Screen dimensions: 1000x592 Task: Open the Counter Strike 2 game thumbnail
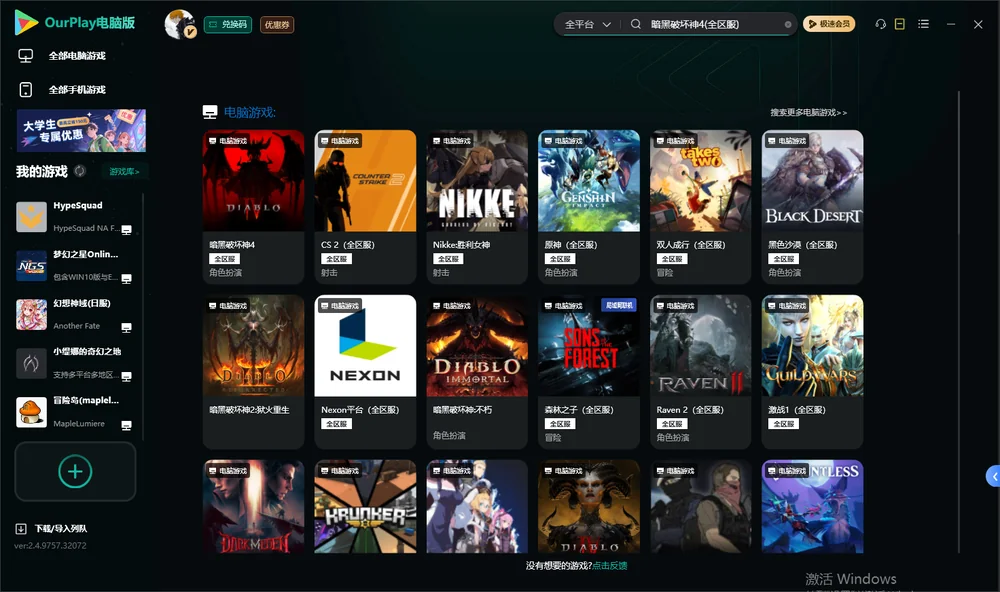click(x=365, y=181)
